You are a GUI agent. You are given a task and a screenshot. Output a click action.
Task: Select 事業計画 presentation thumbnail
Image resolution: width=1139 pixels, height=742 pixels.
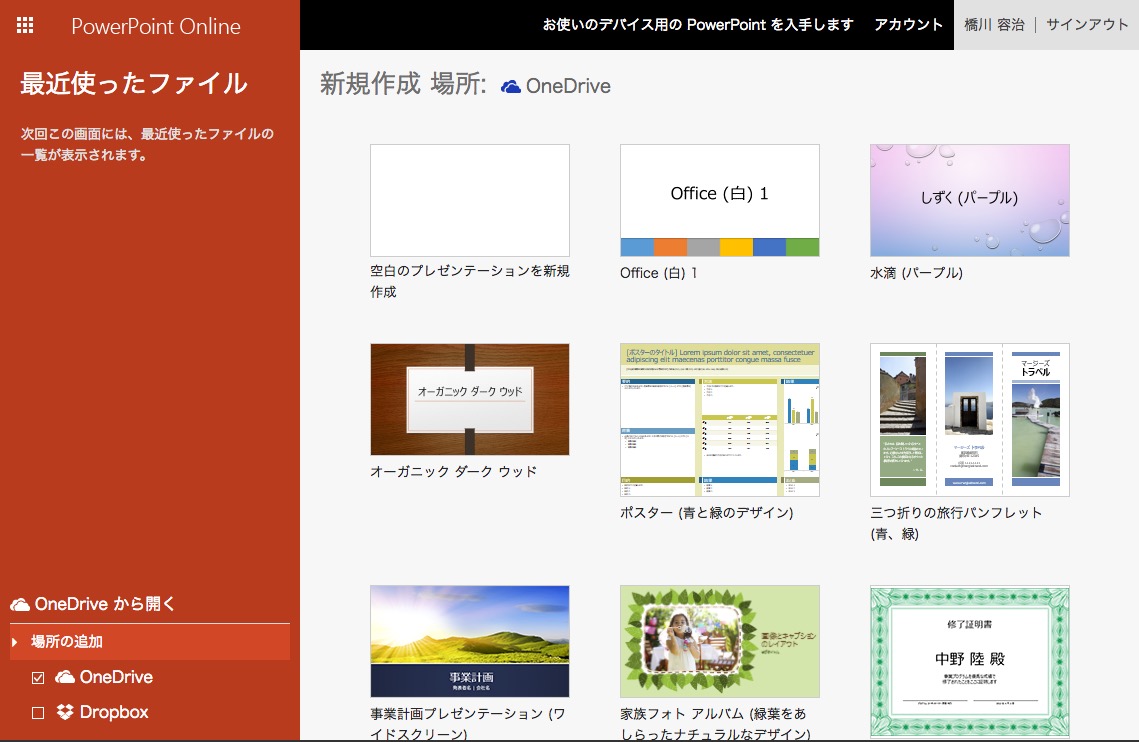(x=470, y=642)
